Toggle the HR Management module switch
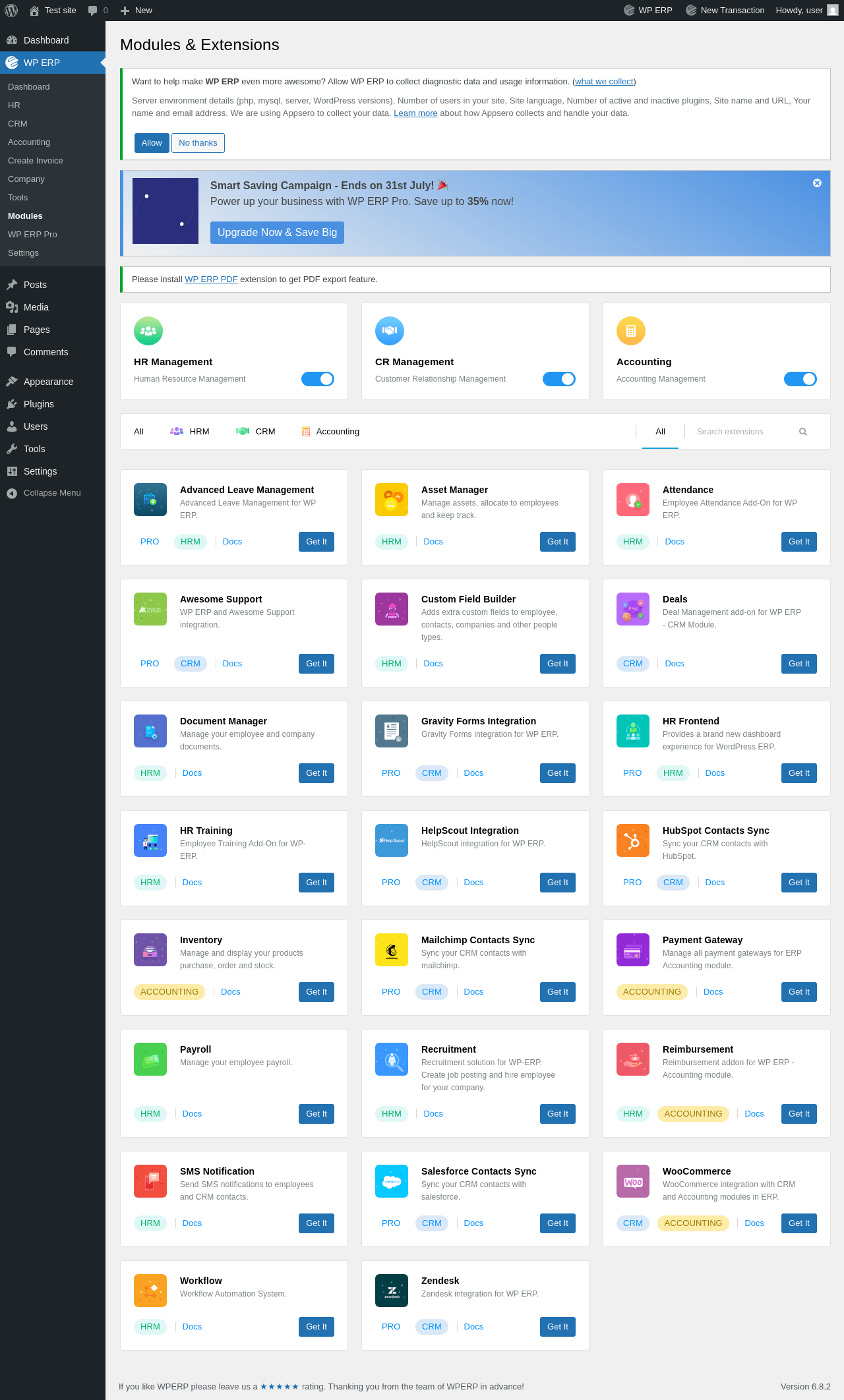Image resolution: width=844 pixels, height=1400 pixels. pyautogui.click(x=318, y=379)
